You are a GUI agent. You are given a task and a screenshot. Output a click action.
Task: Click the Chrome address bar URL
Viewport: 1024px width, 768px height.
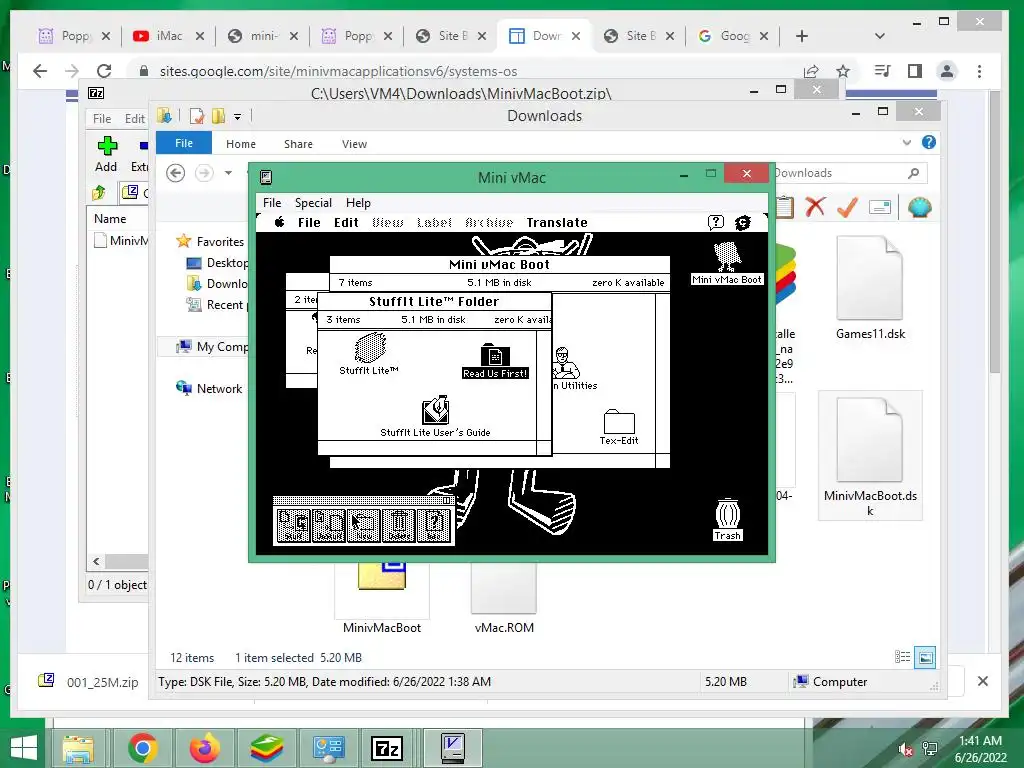(x=338, y=71)
